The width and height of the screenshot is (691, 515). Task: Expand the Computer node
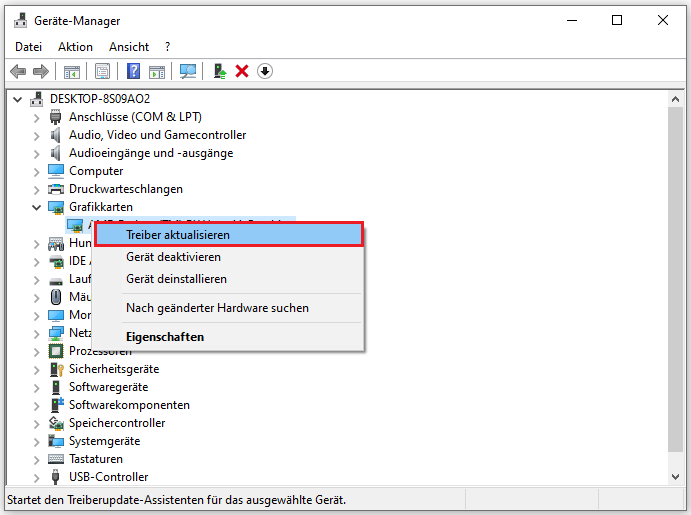tap(37, 172)
